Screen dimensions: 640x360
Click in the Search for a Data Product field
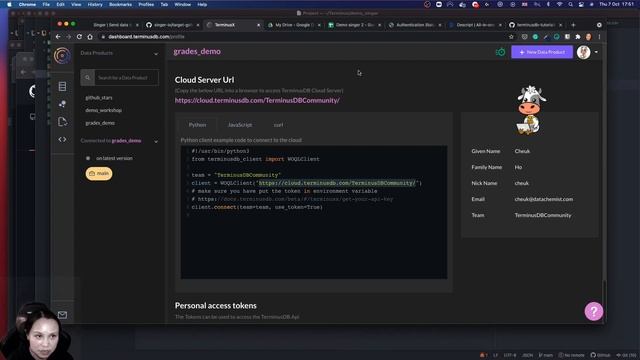click(x=127, y=78)
